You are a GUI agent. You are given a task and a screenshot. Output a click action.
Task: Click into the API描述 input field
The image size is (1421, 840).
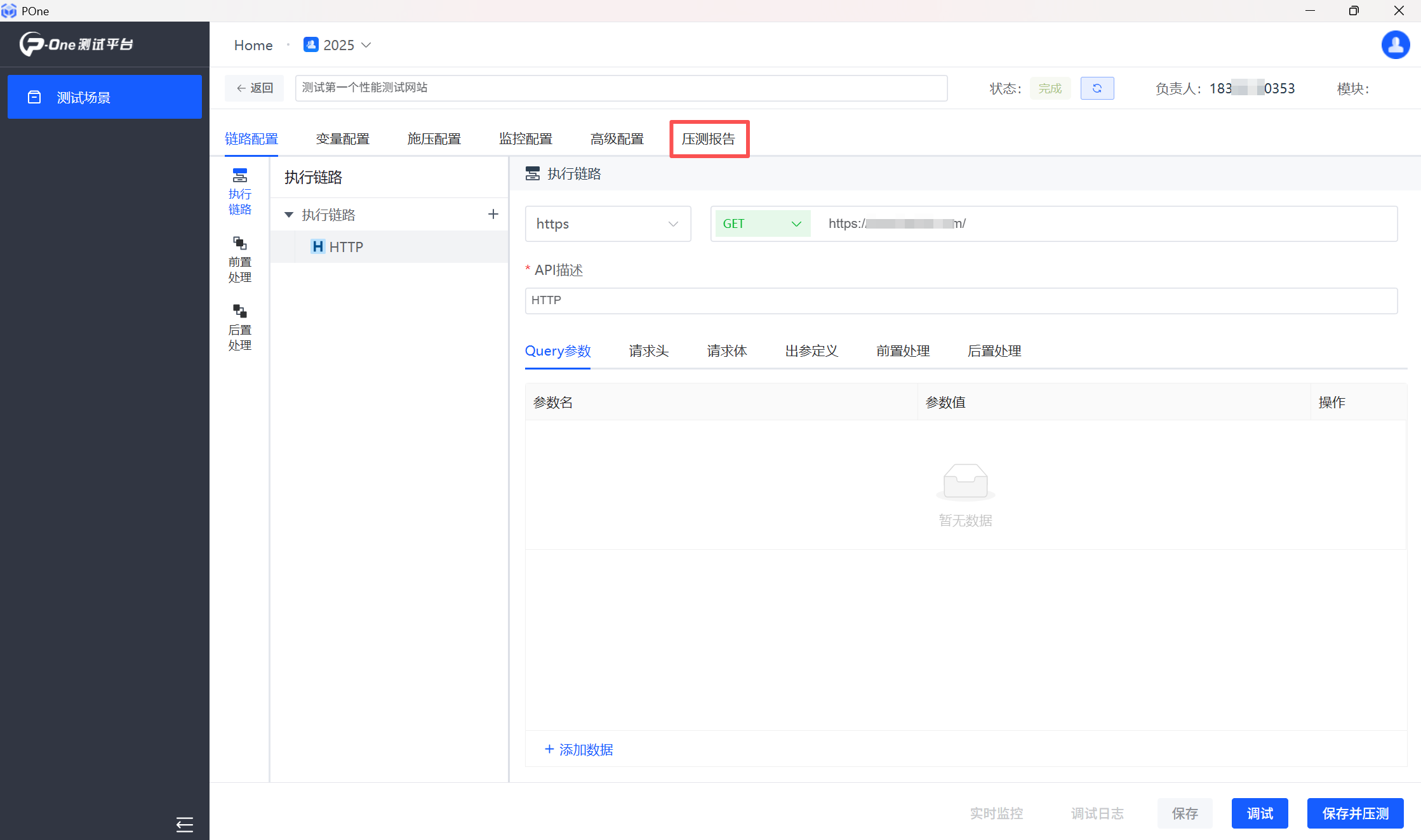961,300
